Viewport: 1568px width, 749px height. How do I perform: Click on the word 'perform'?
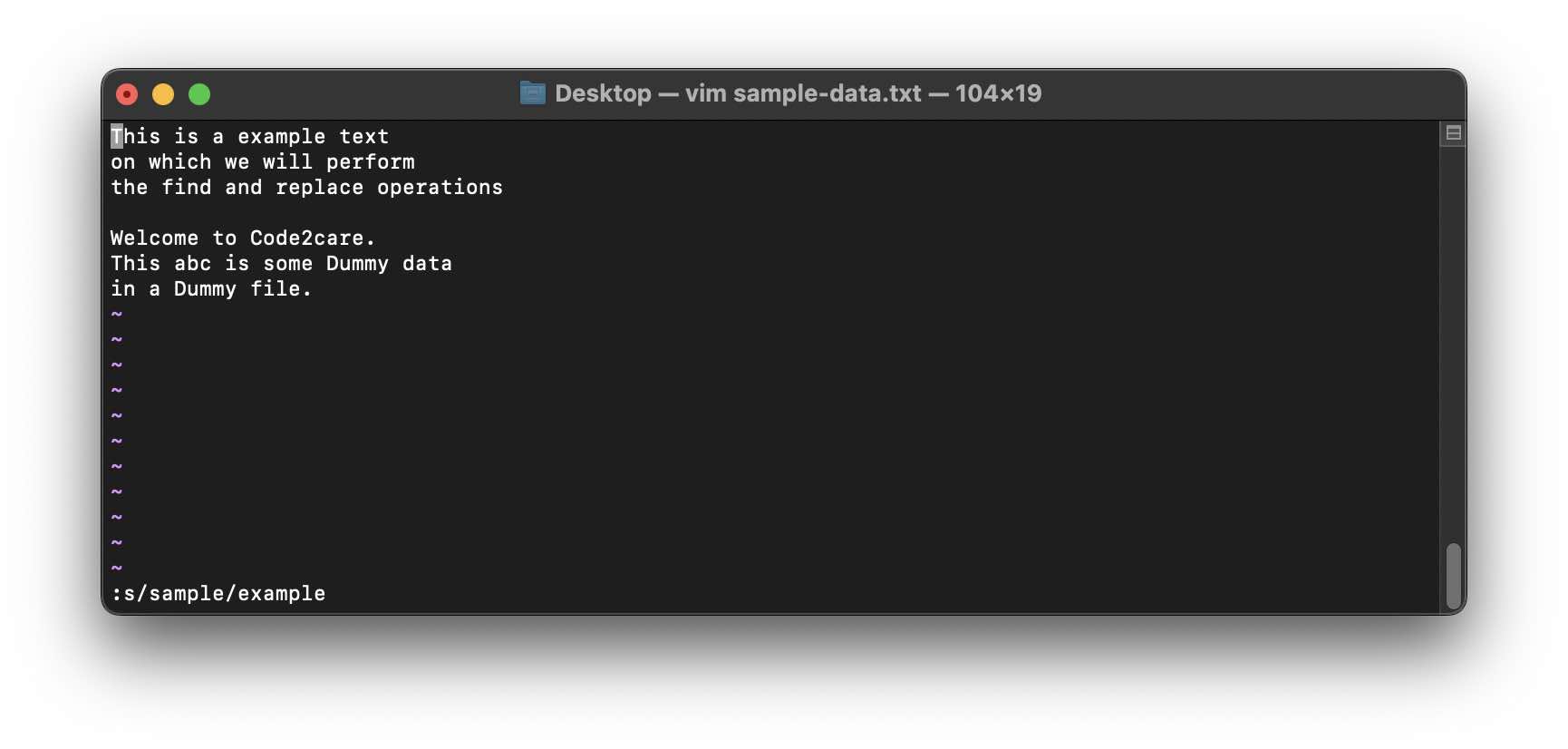tap(370, 162)
